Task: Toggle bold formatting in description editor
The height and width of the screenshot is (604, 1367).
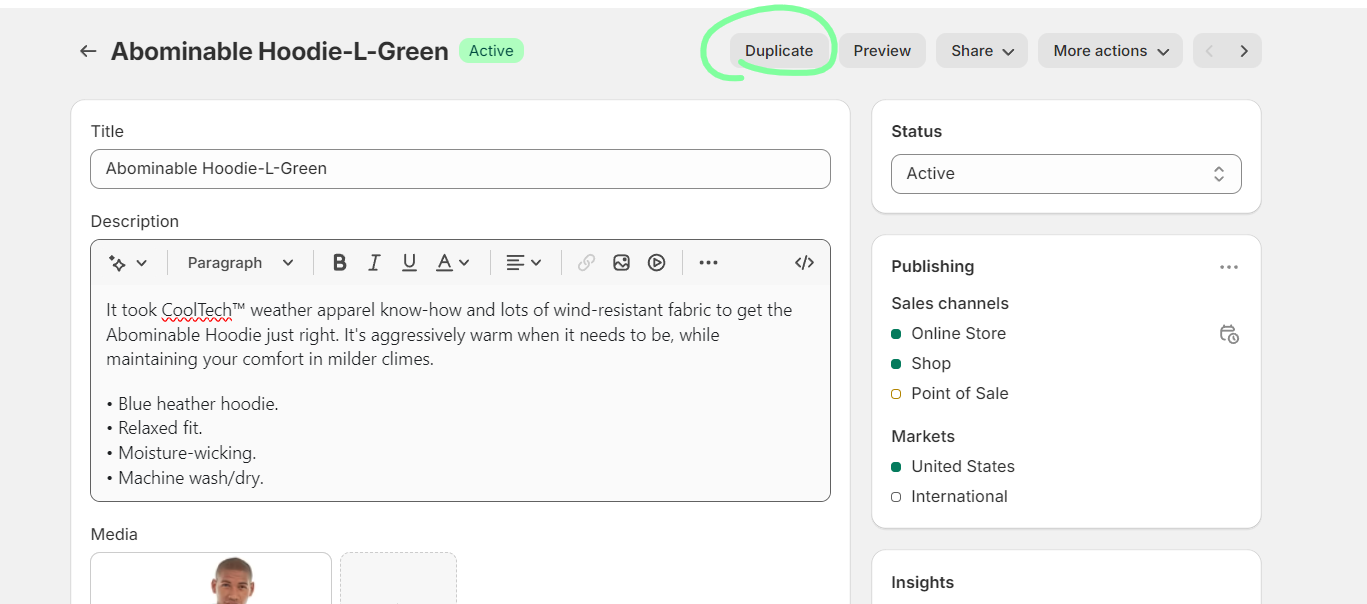Action: click(x=339, y=263)
